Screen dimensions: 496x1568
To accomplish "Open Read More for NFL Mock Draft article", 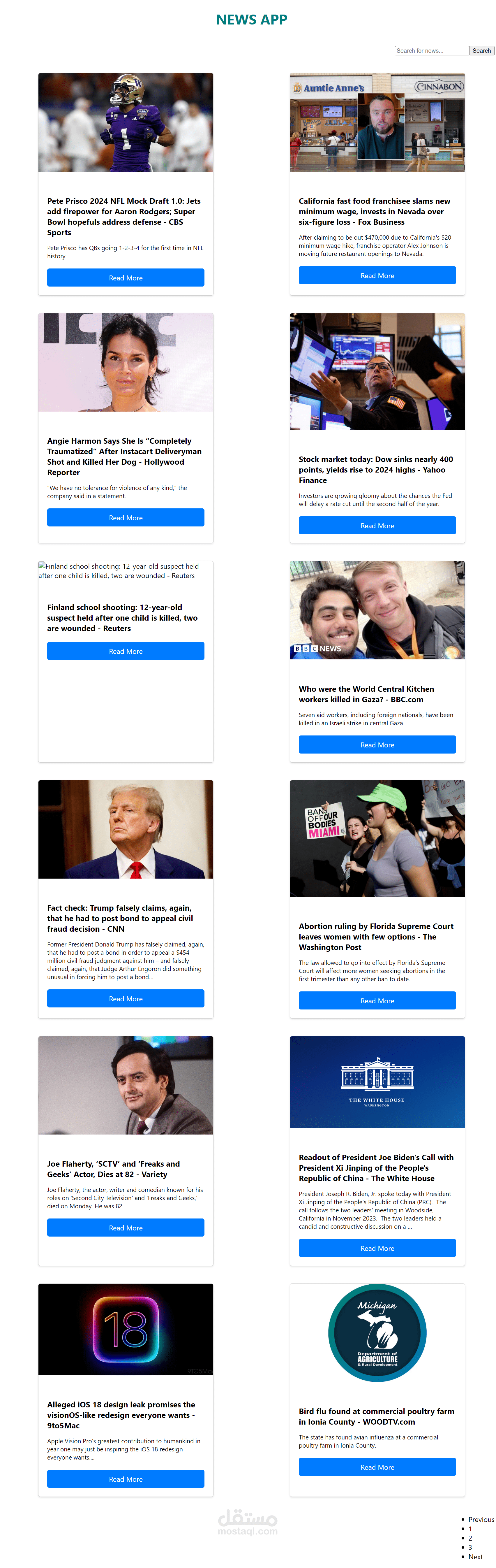I will click(126, 278).
